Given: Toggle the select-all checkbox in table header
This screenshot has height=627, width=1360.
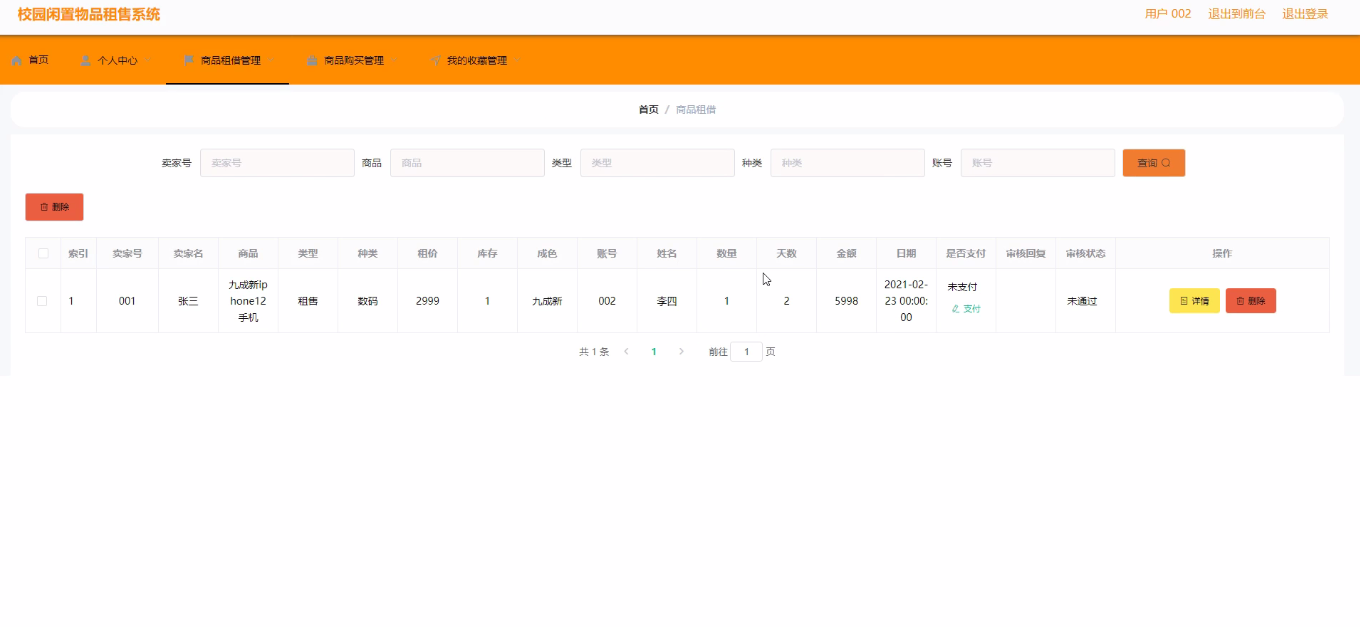Looking at the screenshot, I should pos(43,254).
